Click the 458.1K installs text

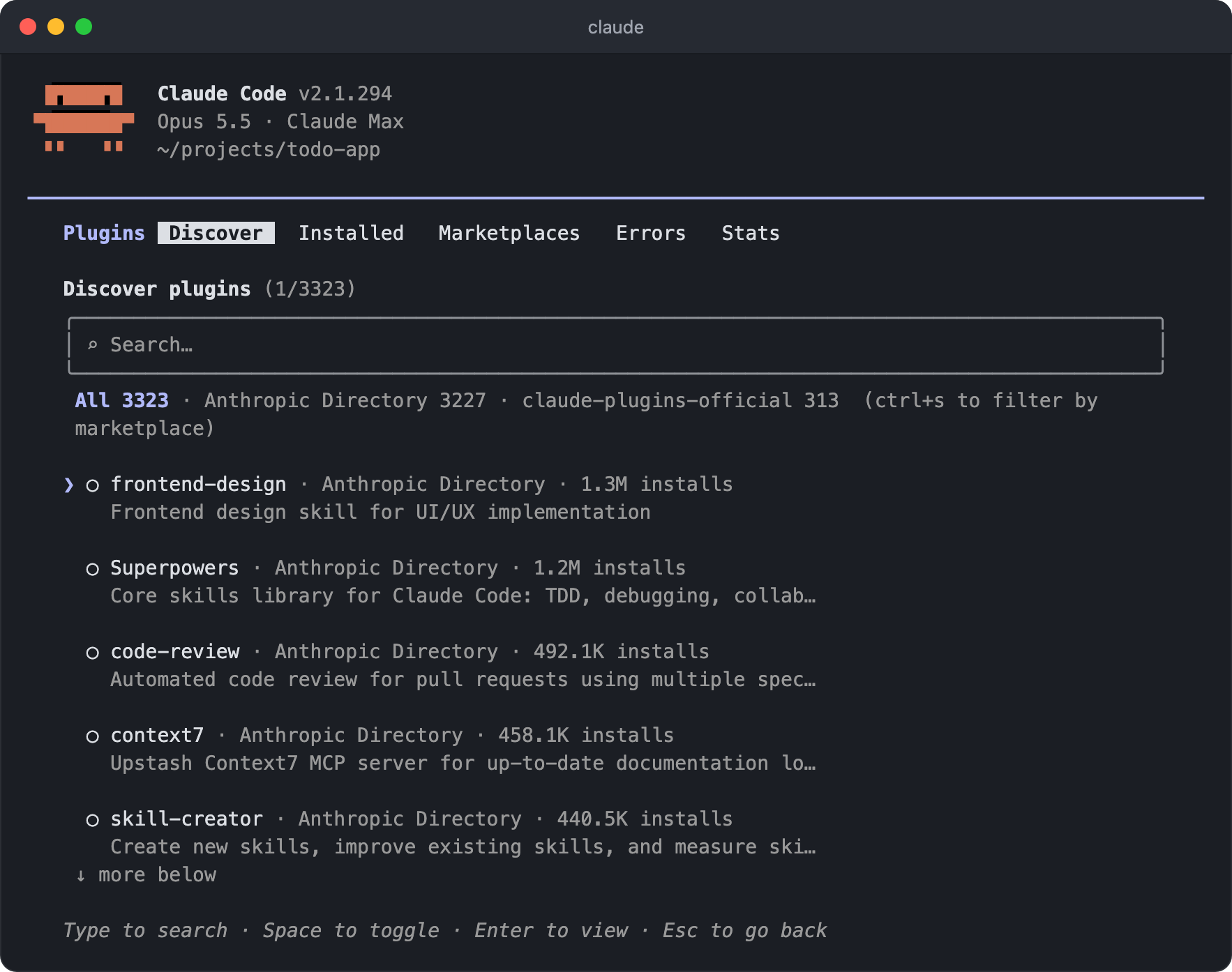pos(586,735)
